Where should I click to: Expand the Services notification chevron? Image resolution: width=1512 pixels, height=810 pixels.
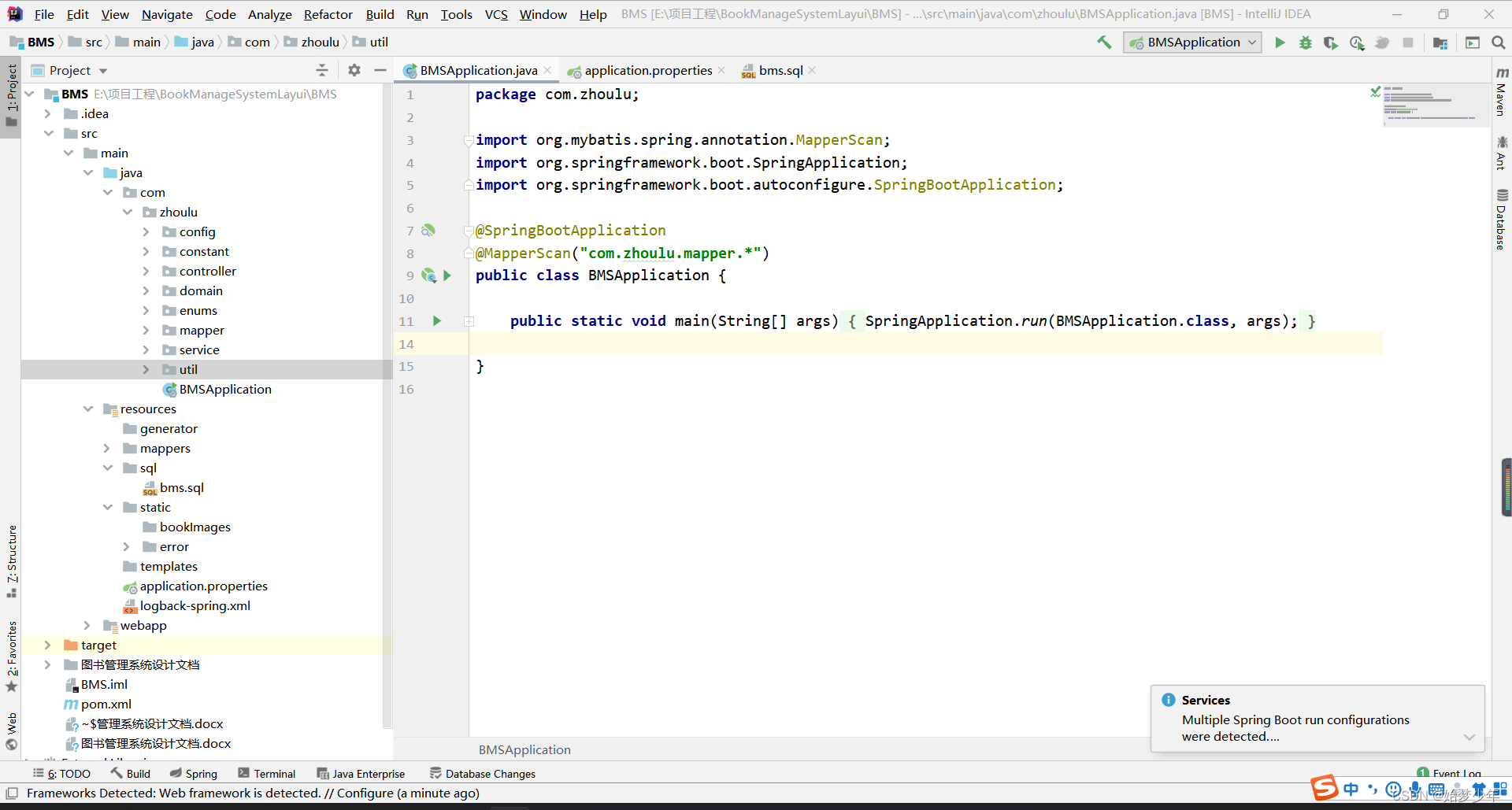click(x=1469, y=738)
